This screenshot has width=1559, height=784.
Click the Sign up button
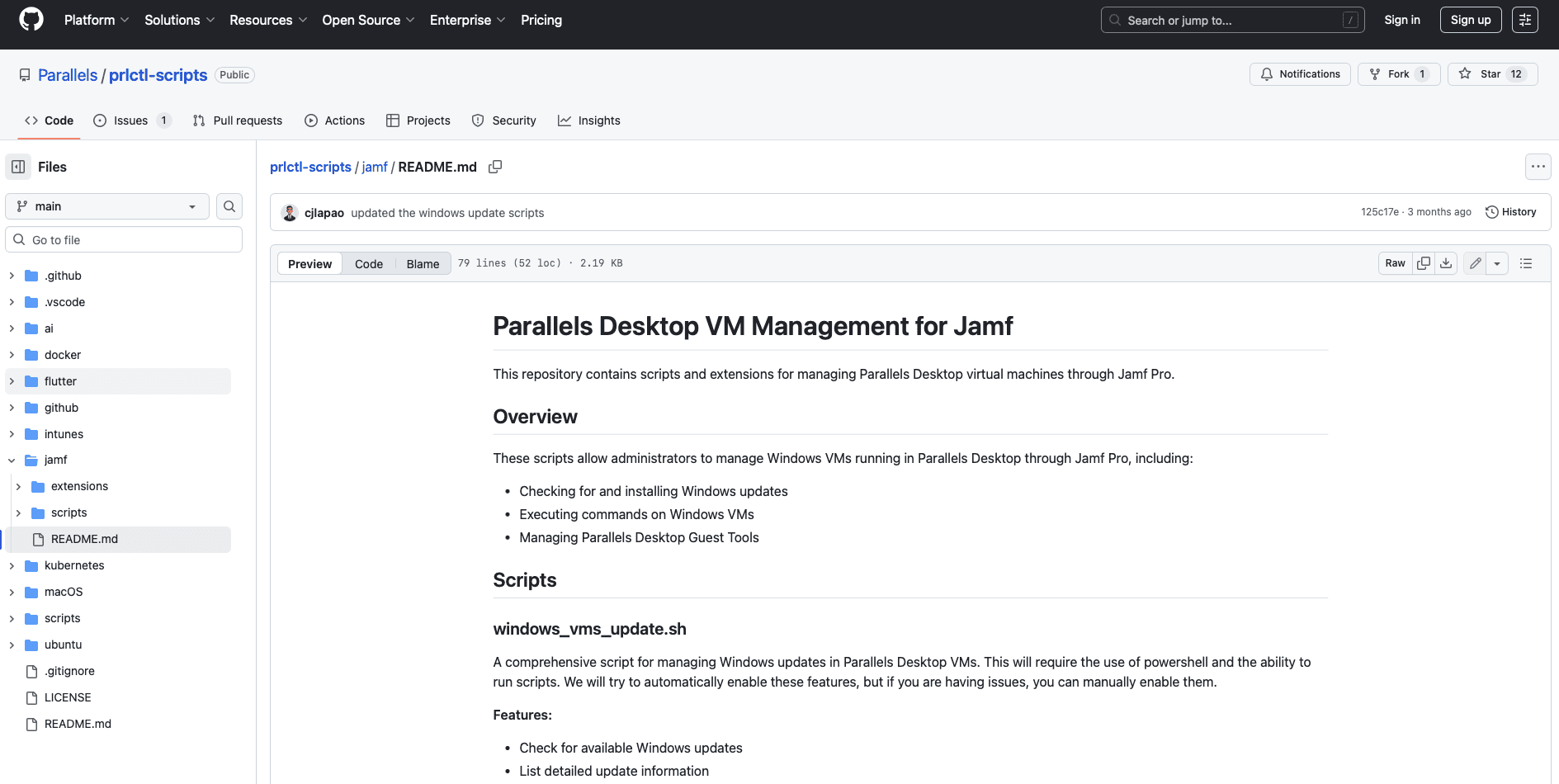pos(1470,19)
